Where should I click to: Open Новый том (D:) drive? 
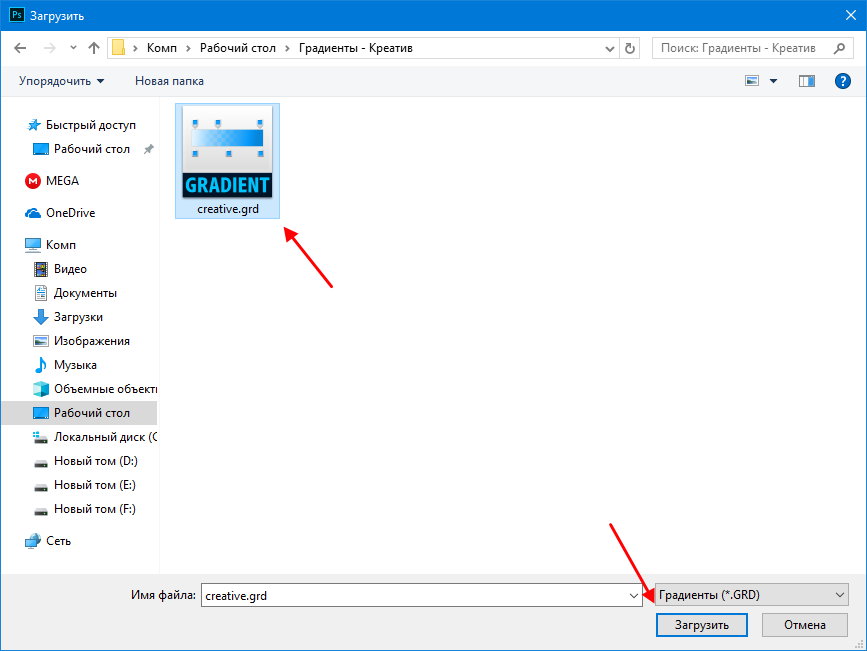click(x=86, y=461)
